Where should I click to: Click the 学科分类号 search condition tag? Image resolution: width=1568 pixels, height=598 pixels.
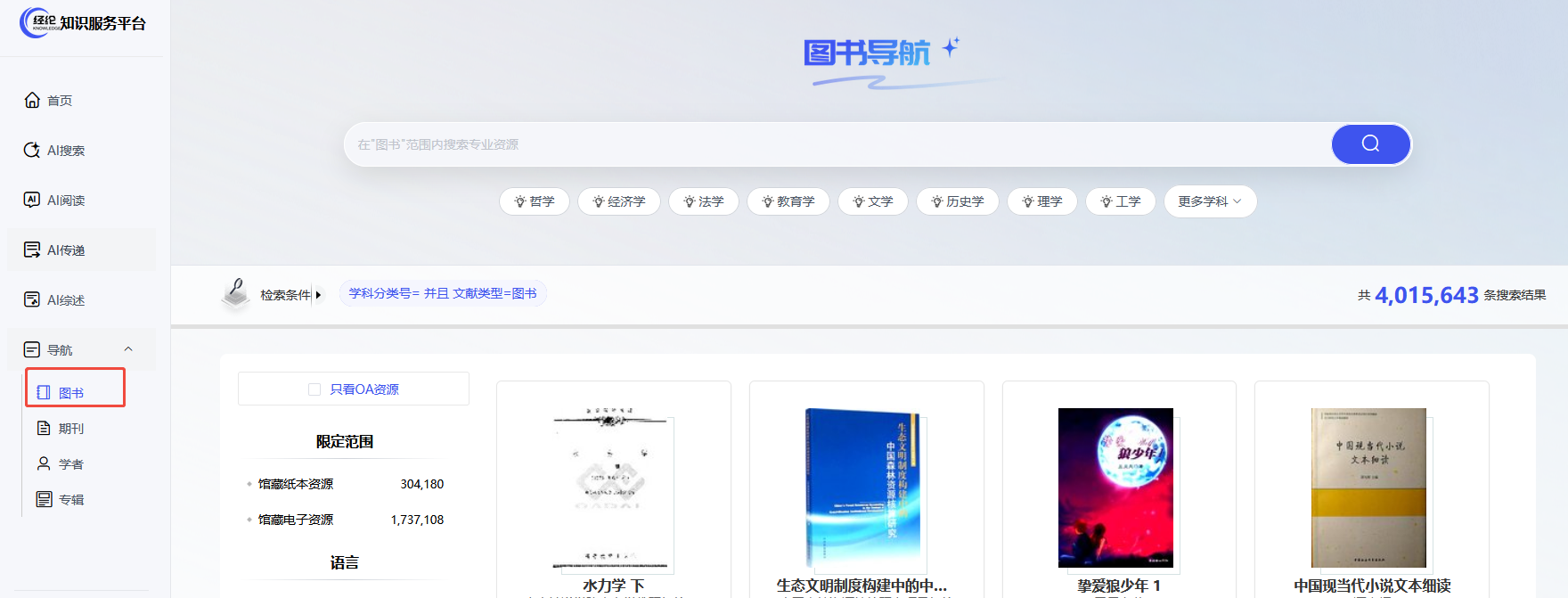[443, 293]
